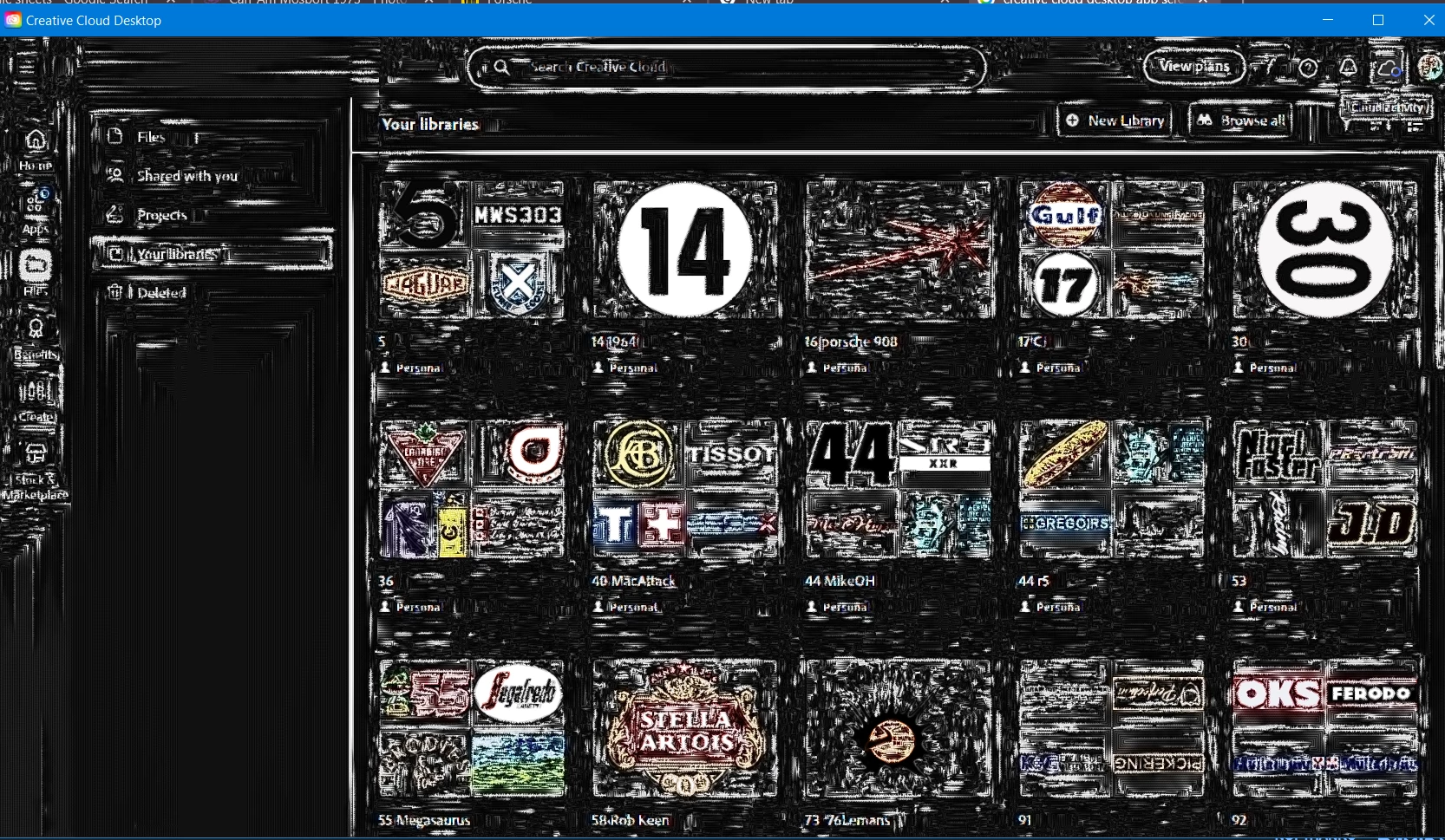1445x840 pixels.
Task: Click the Your libraries heading
Action: (x=430, y=124)
